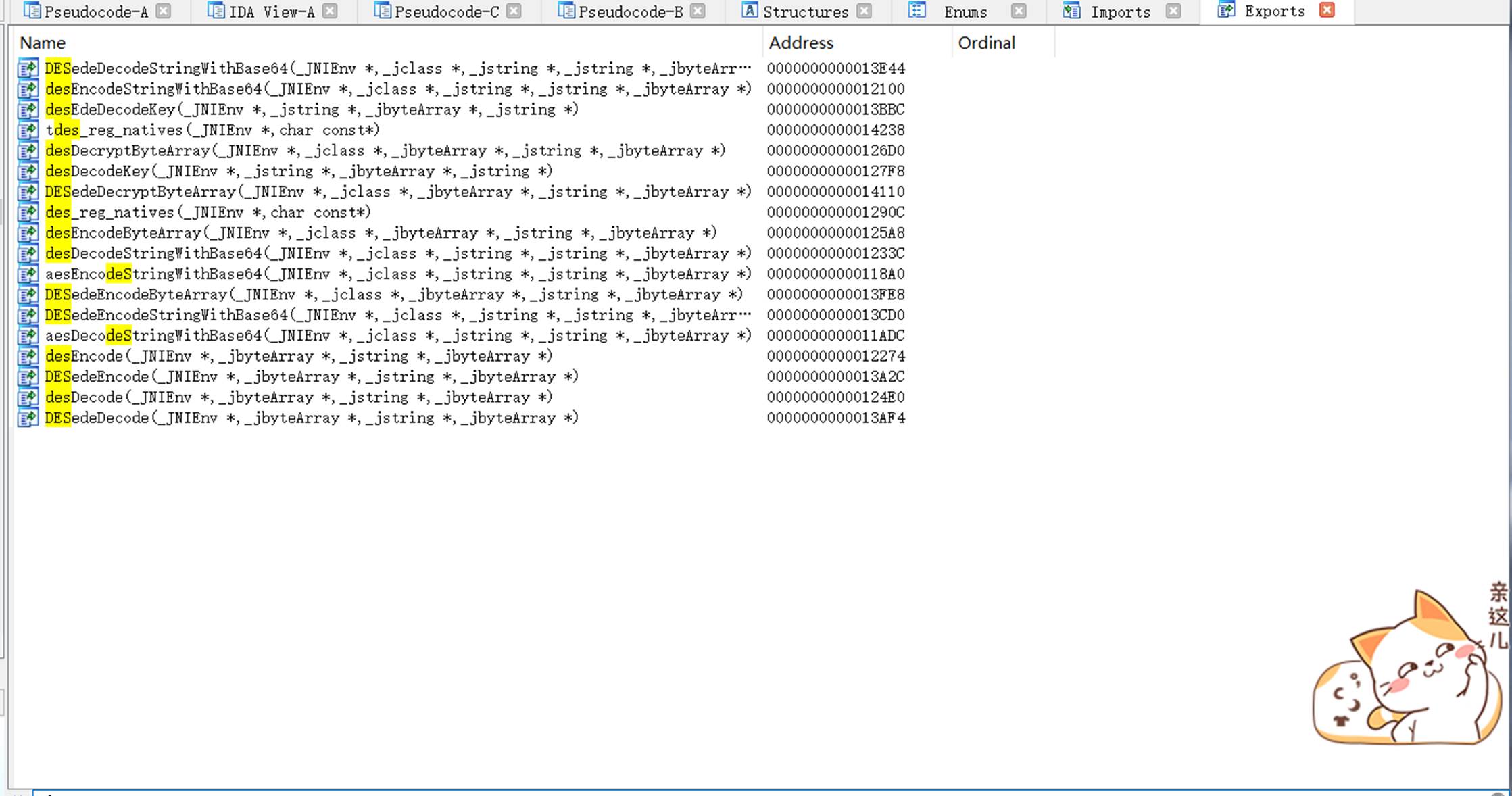This screenshot has height=796, width=1512.
Task: Click export icon for desDecode row
Action: 28,397
